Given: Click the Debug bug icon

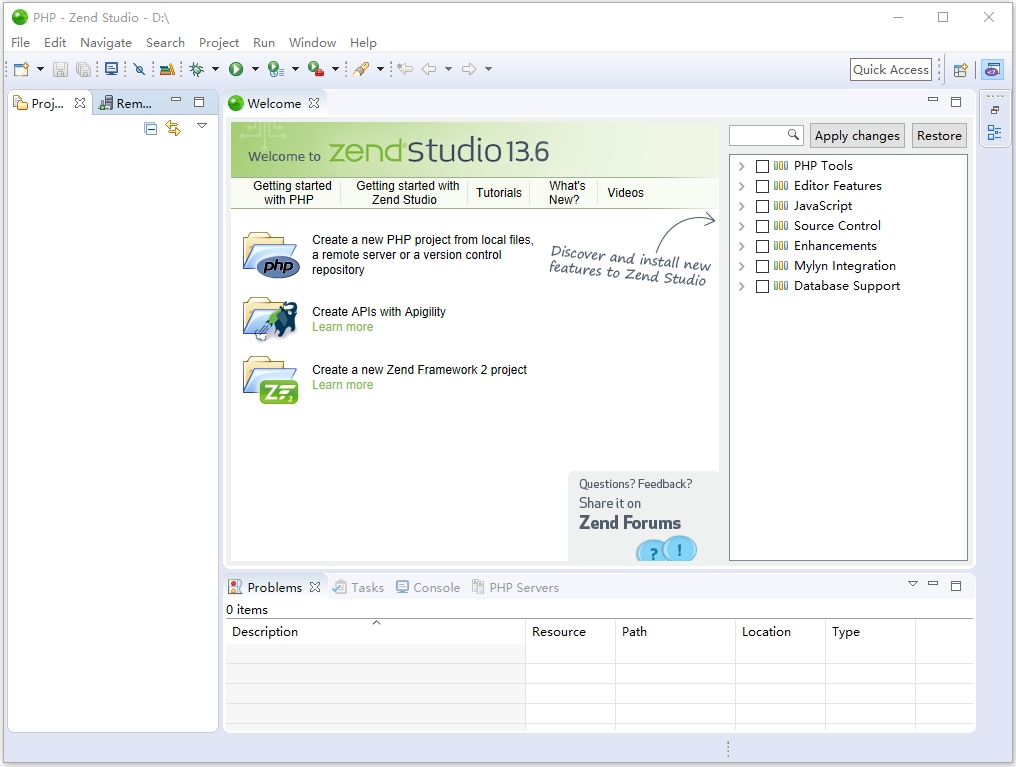Looking at the screenshot, I should (196, 69).
